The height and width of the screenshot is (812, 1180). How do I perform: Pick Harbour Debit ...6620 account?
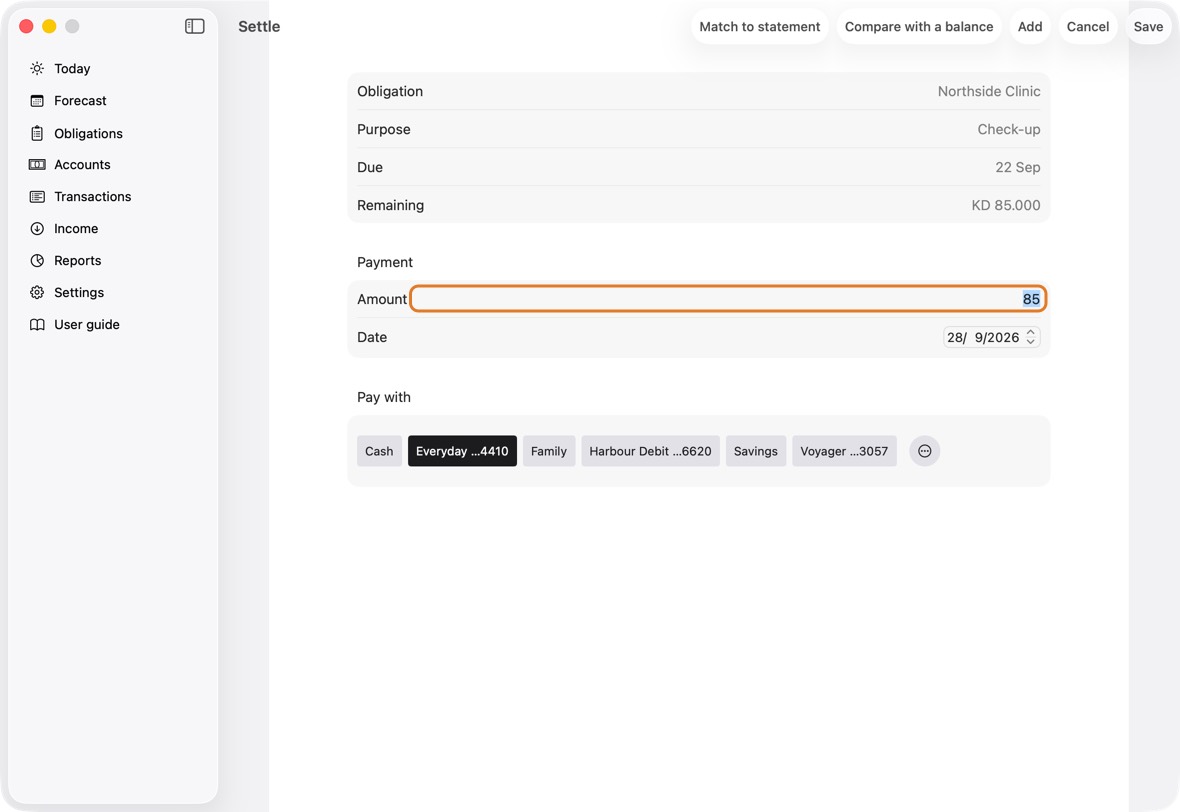[x=650, y=451]
